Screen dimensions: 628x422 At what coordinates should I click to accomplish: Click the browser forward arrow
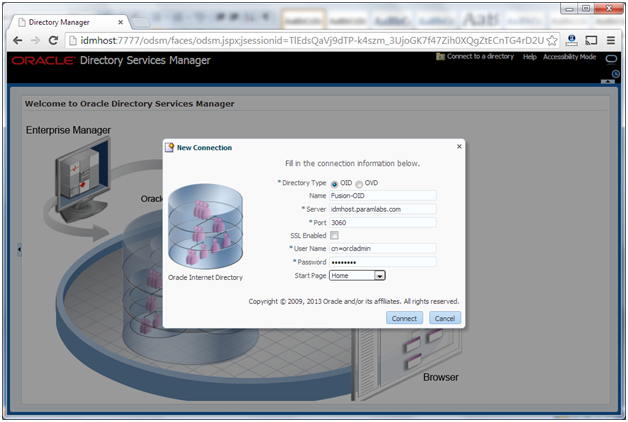pyautogui.click(x=35, y=40)
